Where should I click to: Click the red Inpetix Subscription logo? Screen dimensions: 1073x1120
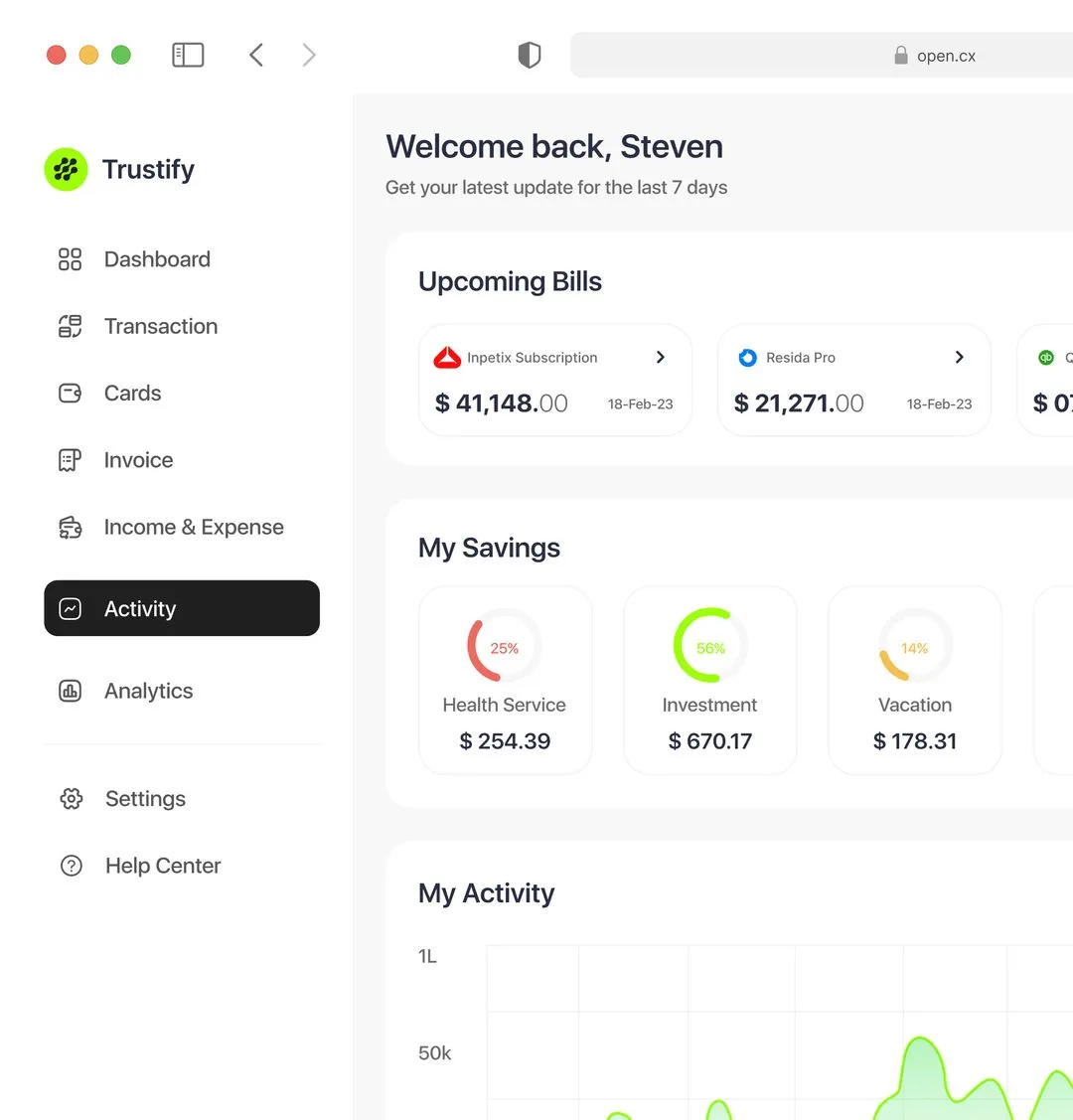(x=448, y=357)
